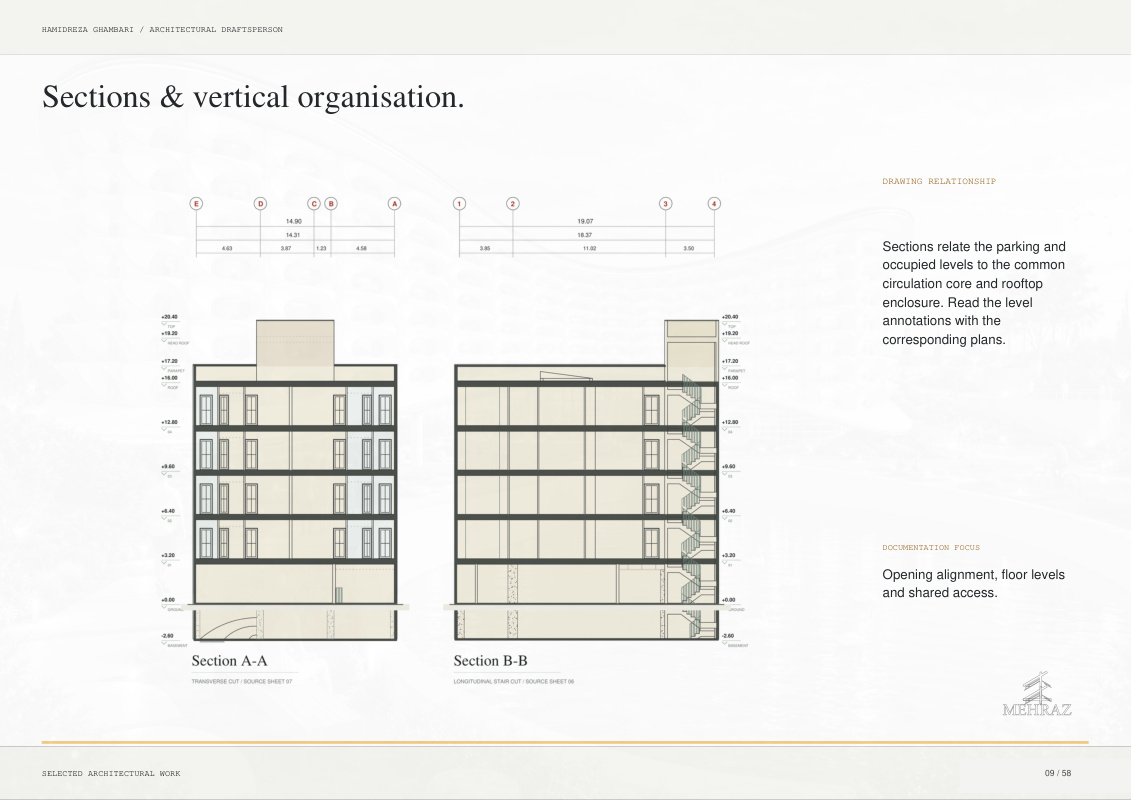
Task: Click the paragraph starting 'Sections relate the parking'
Action: (x=974, y=293)
